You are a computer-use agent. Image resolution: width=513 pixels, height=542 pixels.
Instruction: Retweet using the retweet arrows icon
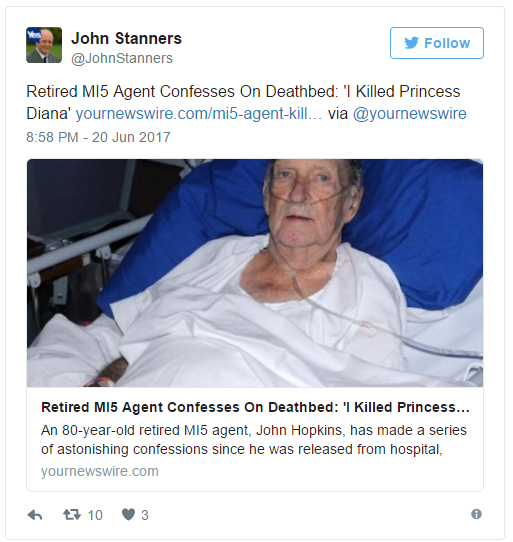(72, 514)
